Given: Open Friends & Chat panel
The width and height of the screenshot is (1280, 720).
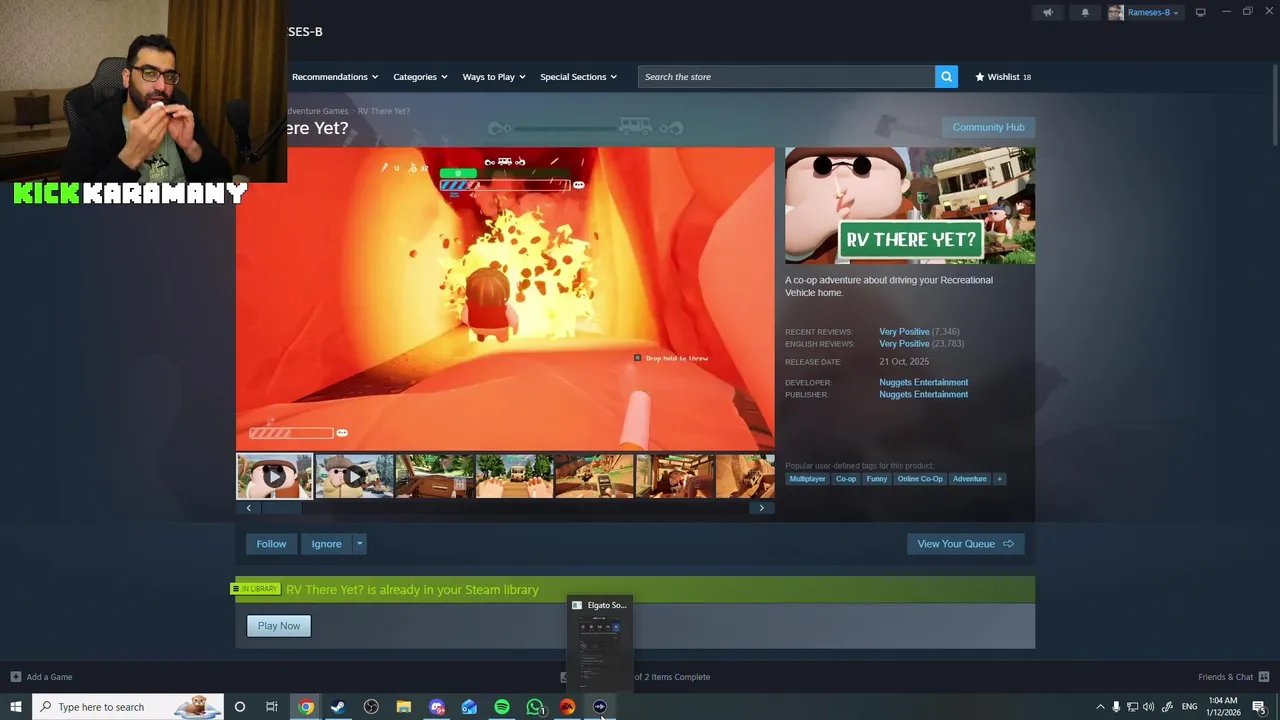Looking at the screenshot, I should tap(1233, 677).
